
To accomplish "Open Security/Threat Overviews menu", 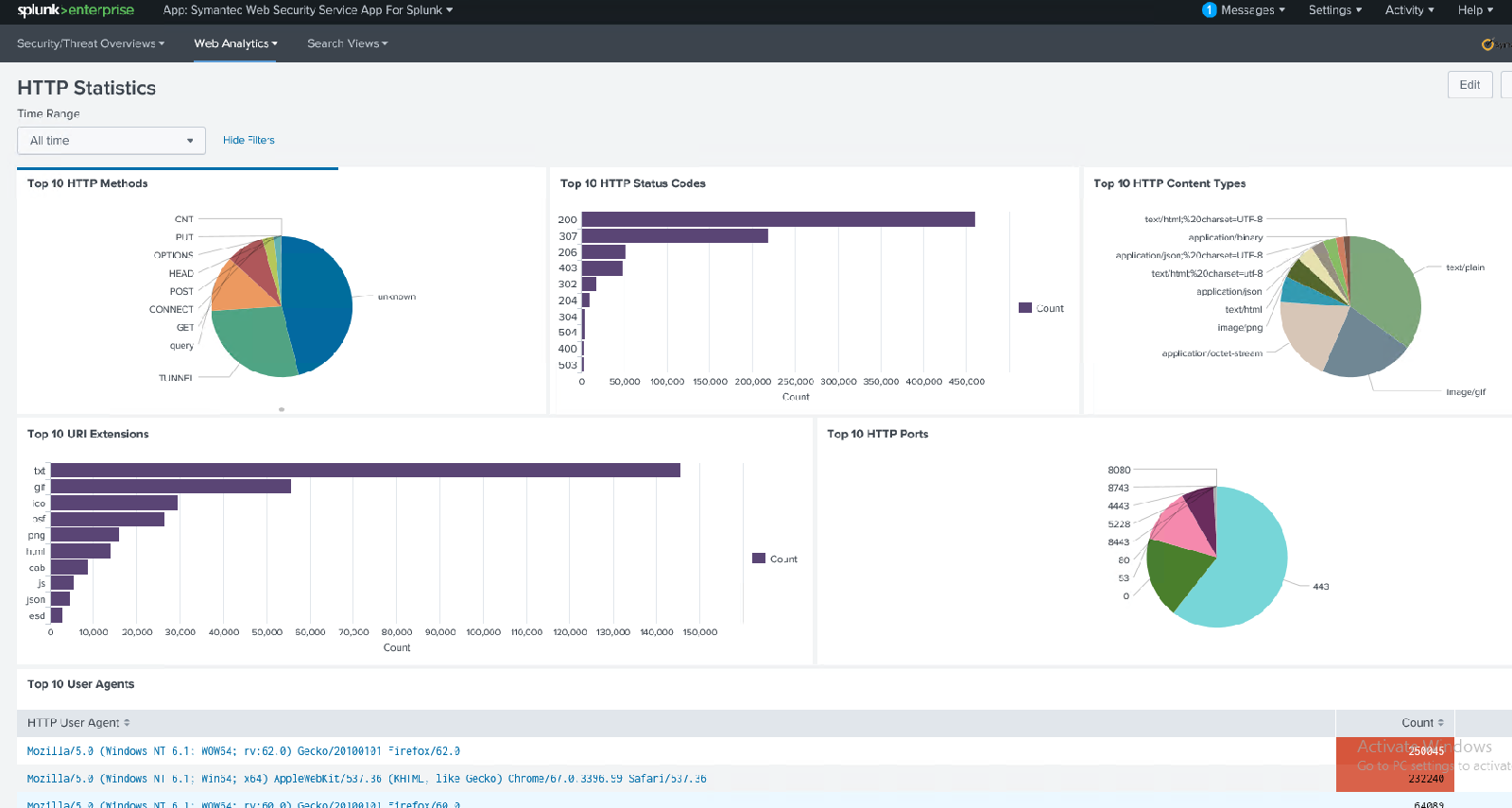I will coord(91,43).
